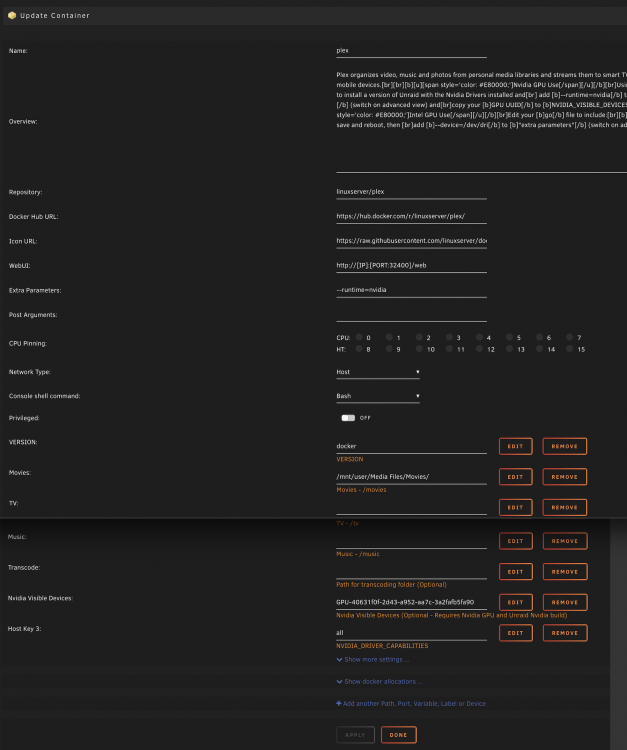Remove the Host Key 3 variable

coord(565,633)
